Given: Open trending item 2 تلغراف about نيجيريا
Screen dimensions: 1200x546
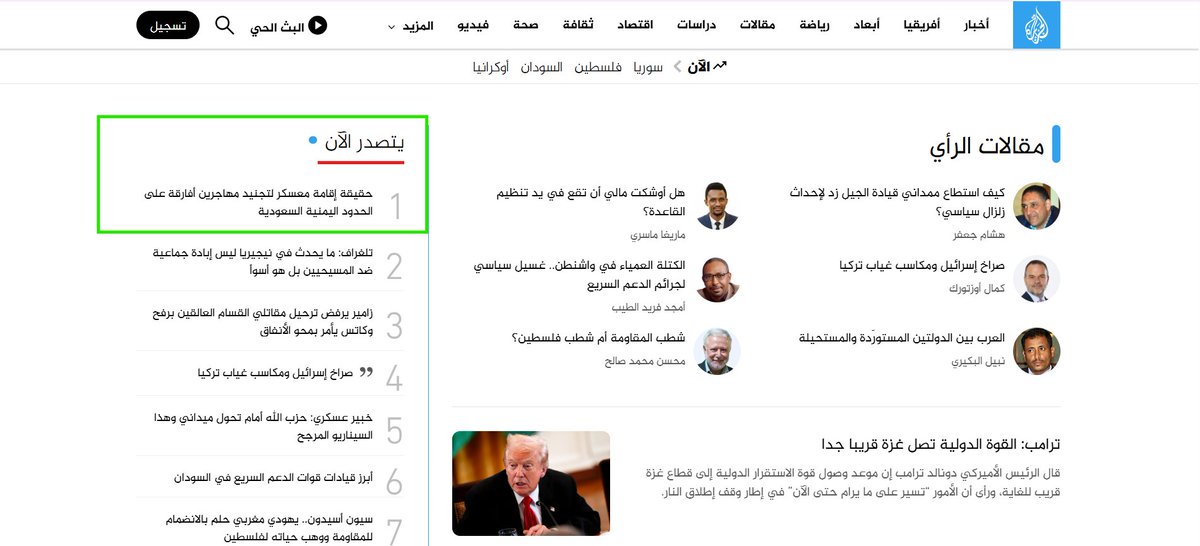Looking at the screenshot, I should click(264, 263).
